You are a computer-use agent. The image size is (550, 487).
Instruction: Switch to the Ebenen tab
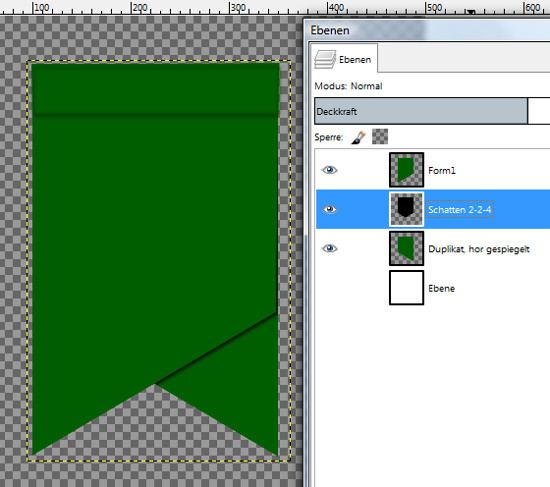coord(344,58)
